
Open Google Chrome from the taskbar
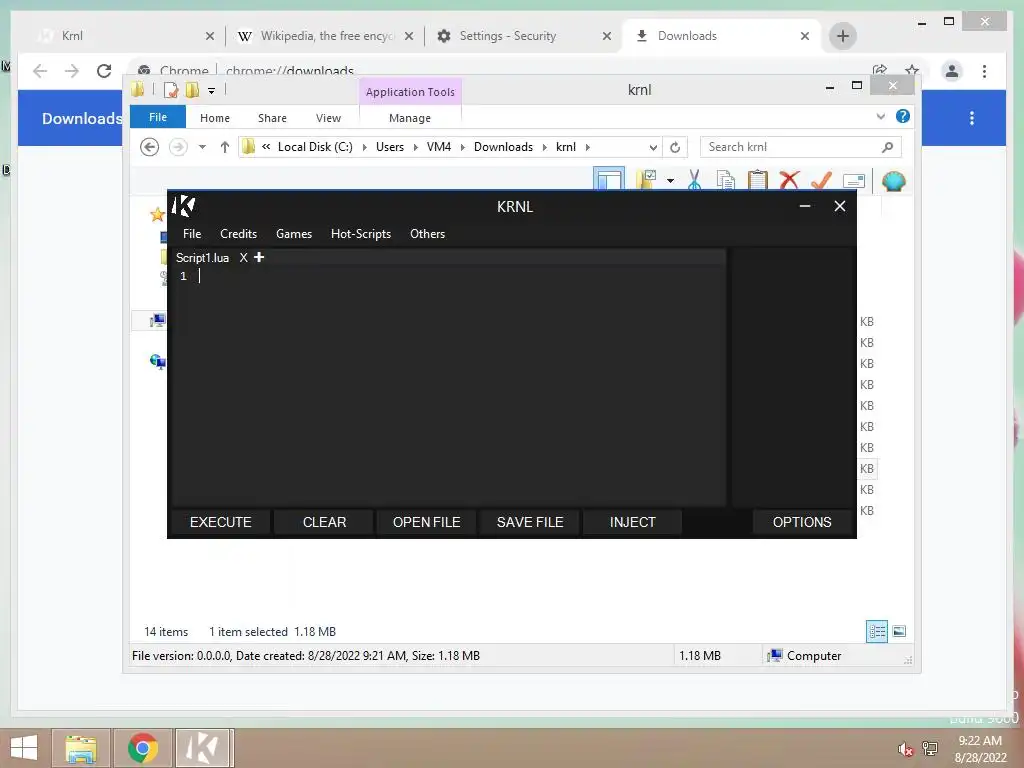[x=143, y=748]
